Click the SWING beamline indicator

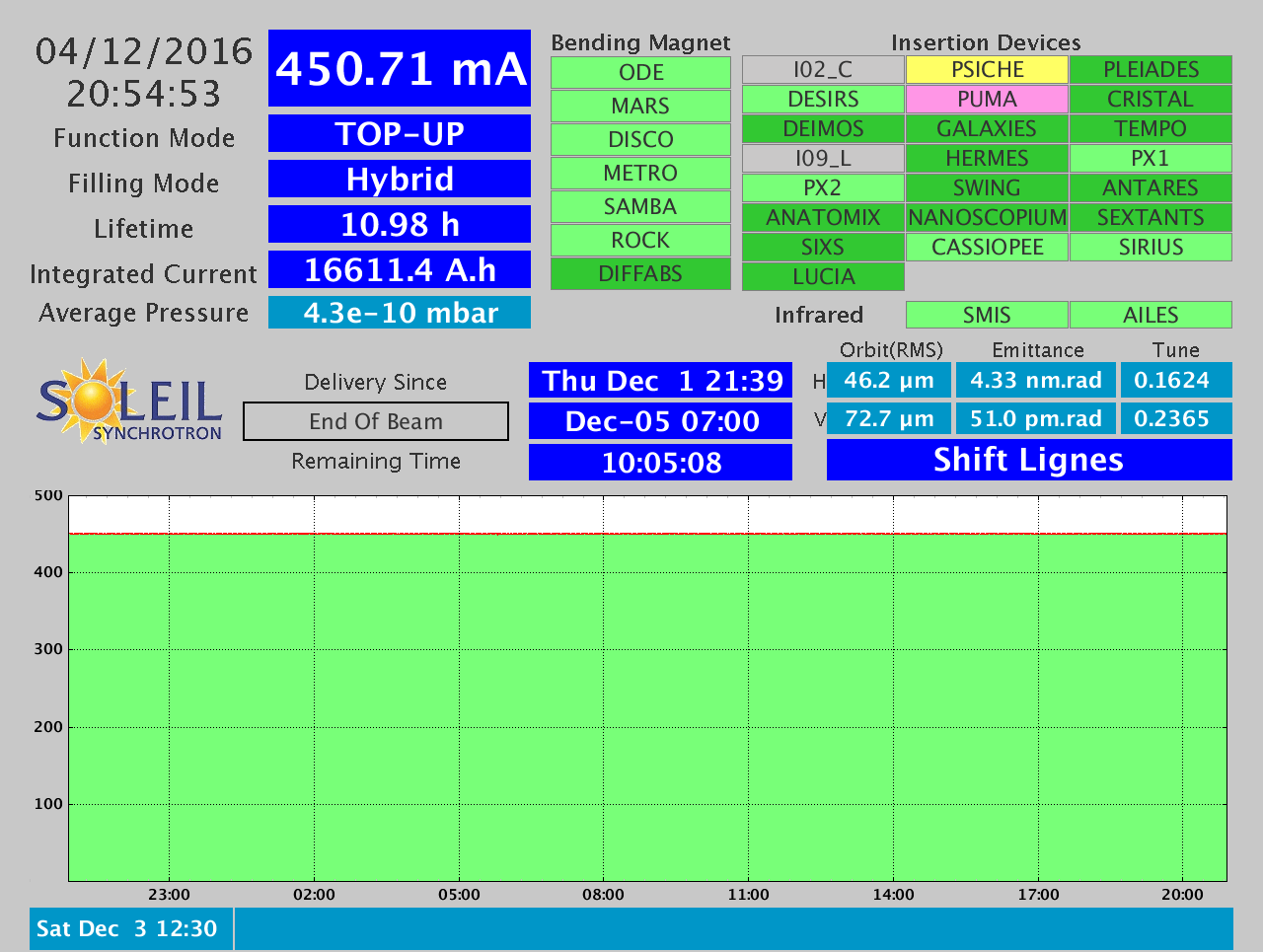click(x=987, y=187)
